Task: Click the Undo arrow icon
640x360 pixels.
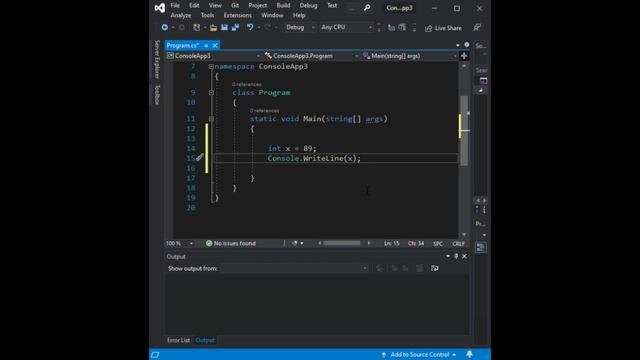Action: (250, 27)
